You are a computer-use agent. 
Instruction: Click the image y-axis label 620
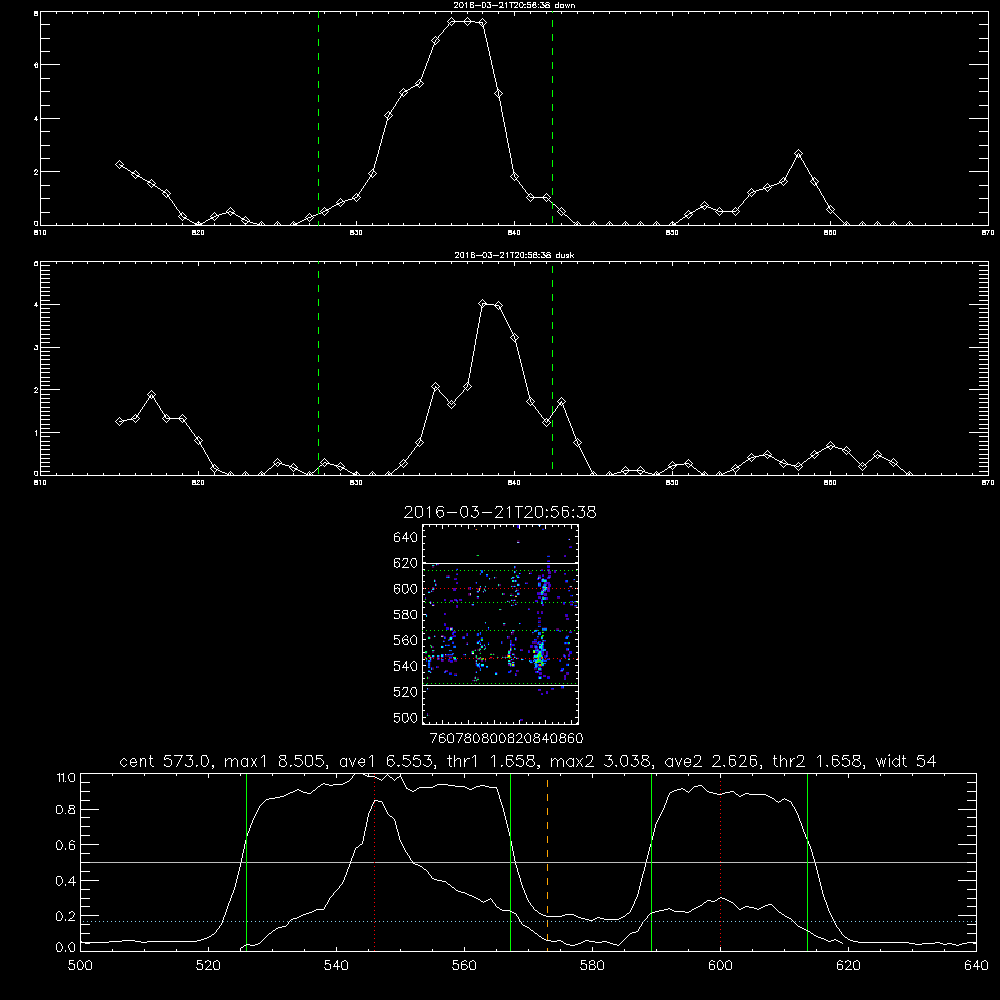point(405,563)
